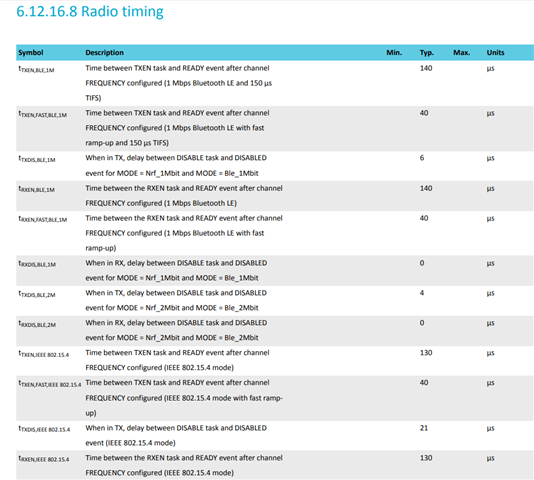
Task: Click the Typ. column header
Action: tap(427, 52)
